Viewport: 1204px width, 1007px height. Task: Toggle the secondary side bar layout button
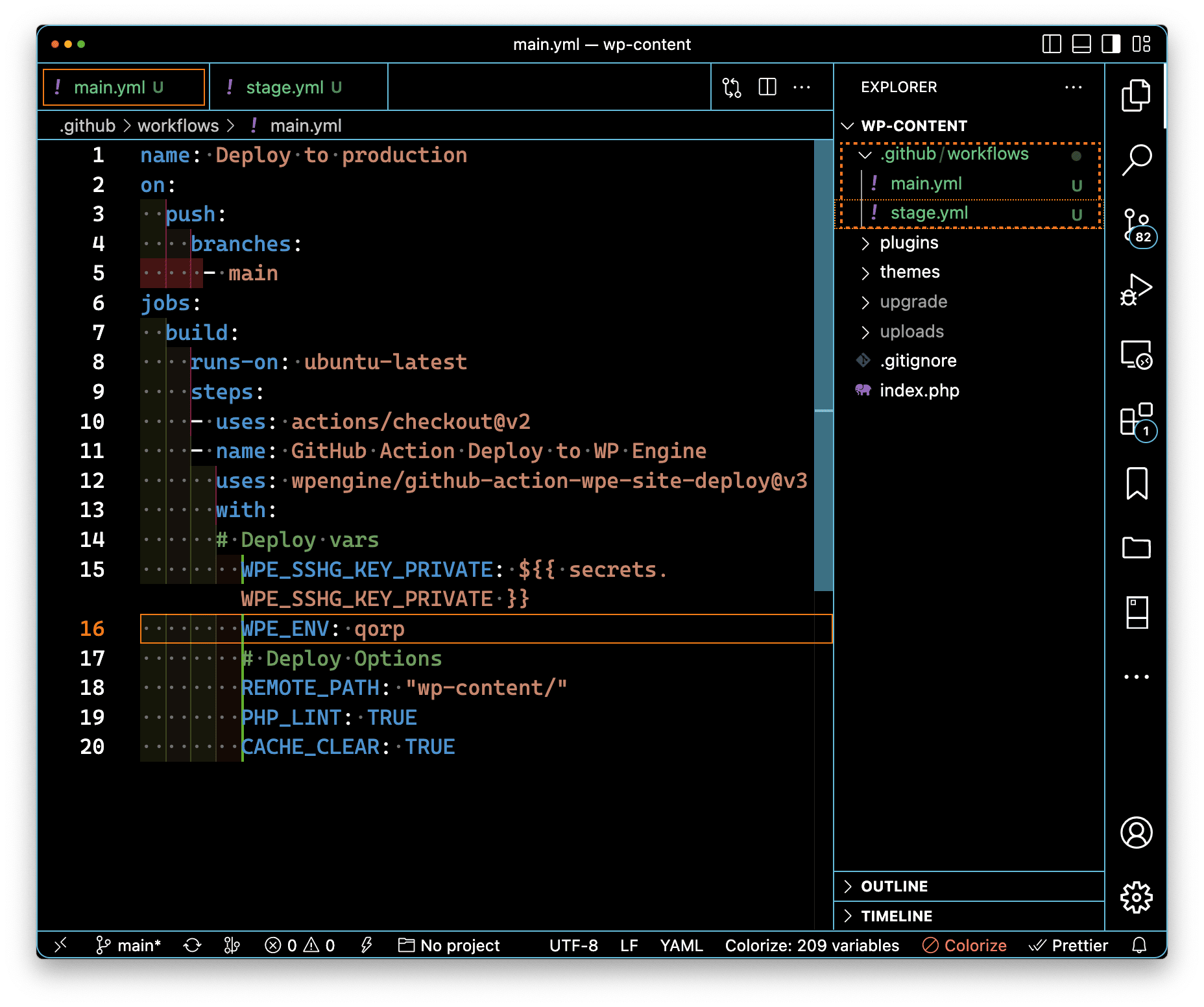(x=1111, y=44)
